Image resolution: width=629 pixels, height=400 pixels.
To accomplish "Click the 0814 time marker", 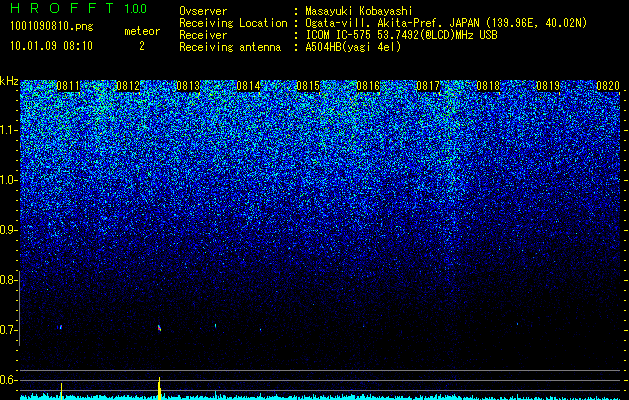I will [x=248, y=86].
